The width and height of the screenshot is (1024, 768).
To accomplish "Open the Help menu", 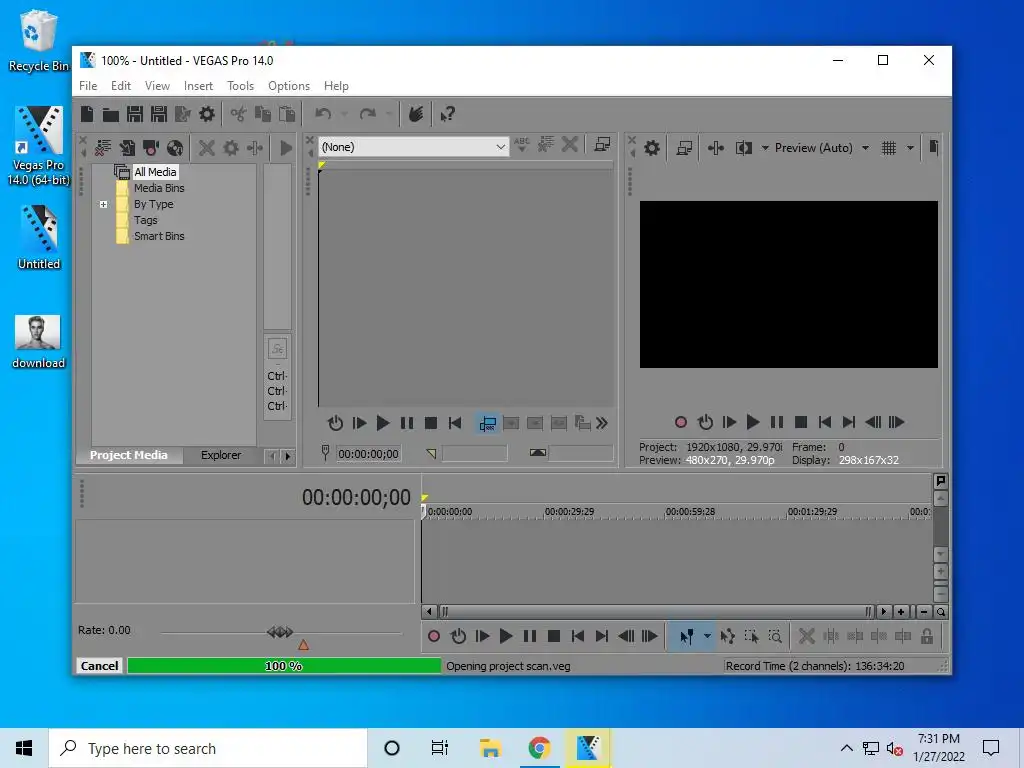I will click(x=336, y=86).
